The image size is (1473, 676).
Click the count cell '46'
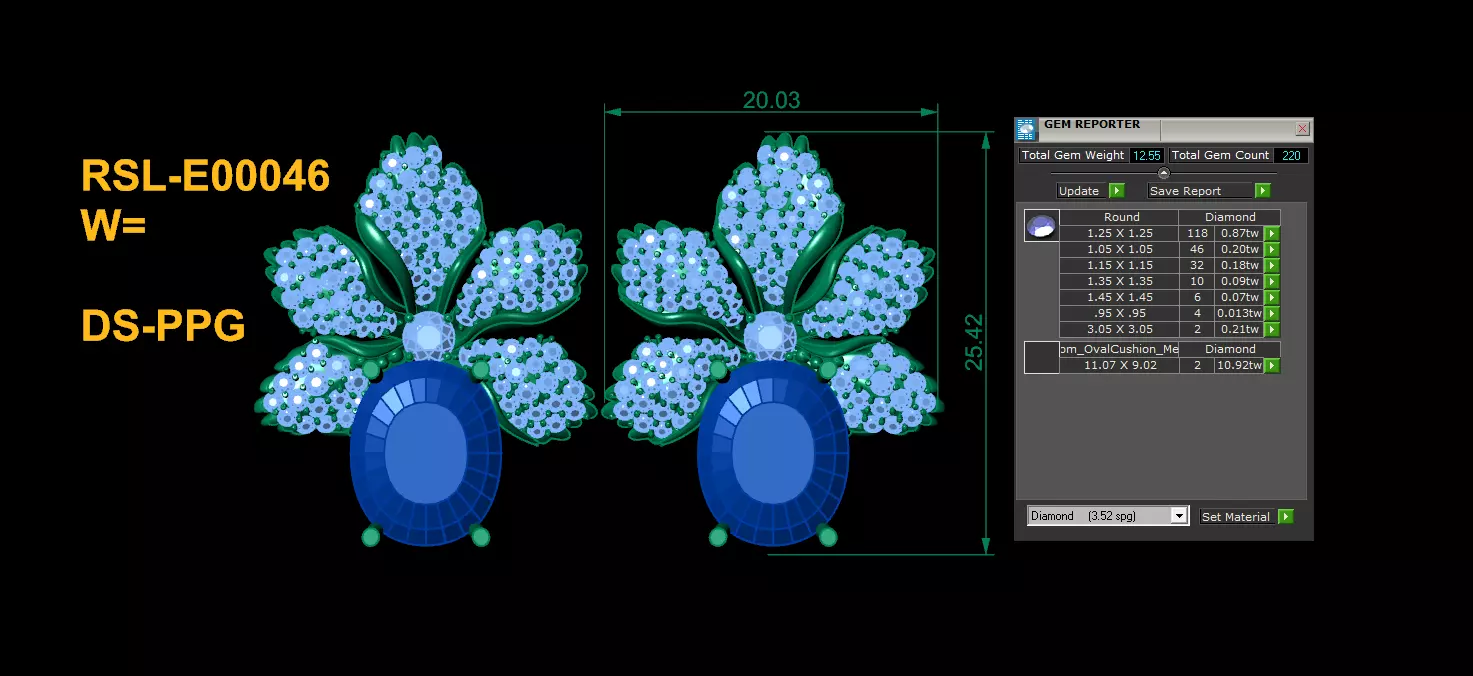pyautogui.click(x=1196, y=249)
